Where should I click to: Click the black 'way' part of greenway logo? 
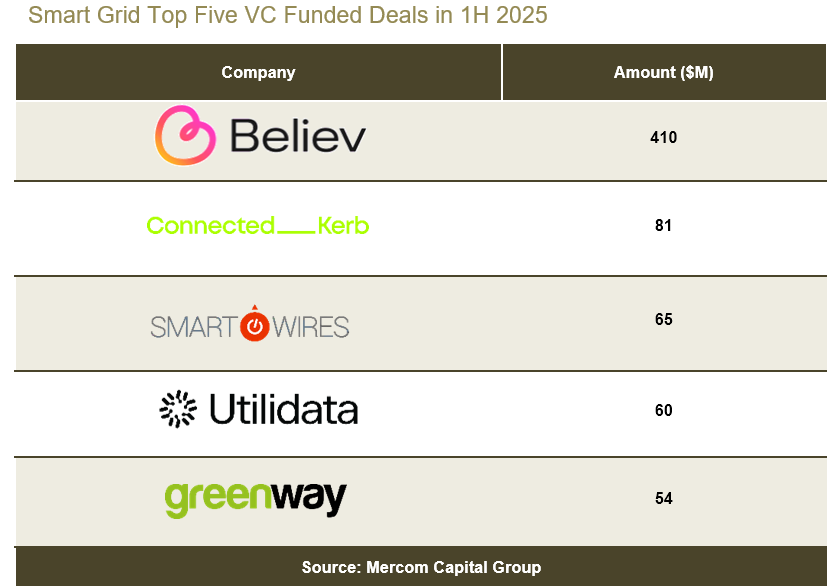(309, 499)
